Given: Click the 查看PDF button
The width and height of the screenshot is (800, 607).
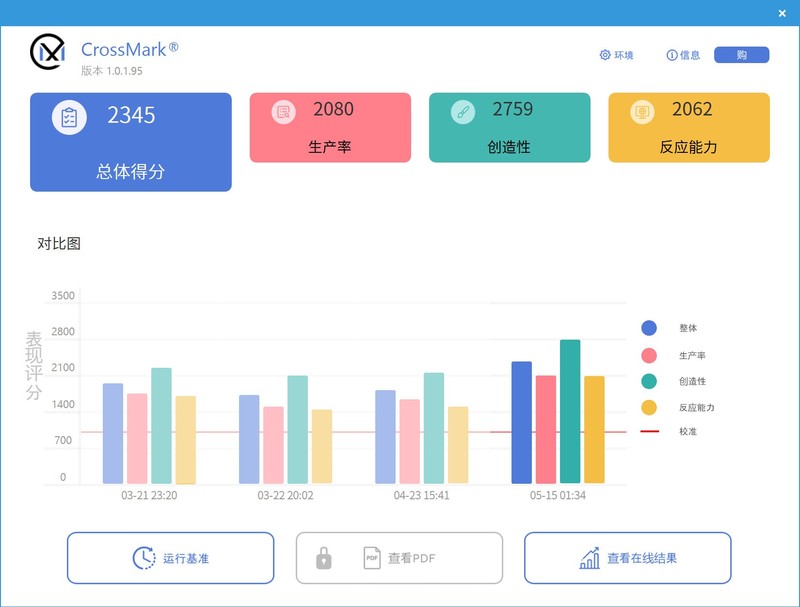Looking at the screenshot, I should click(398, 557).
